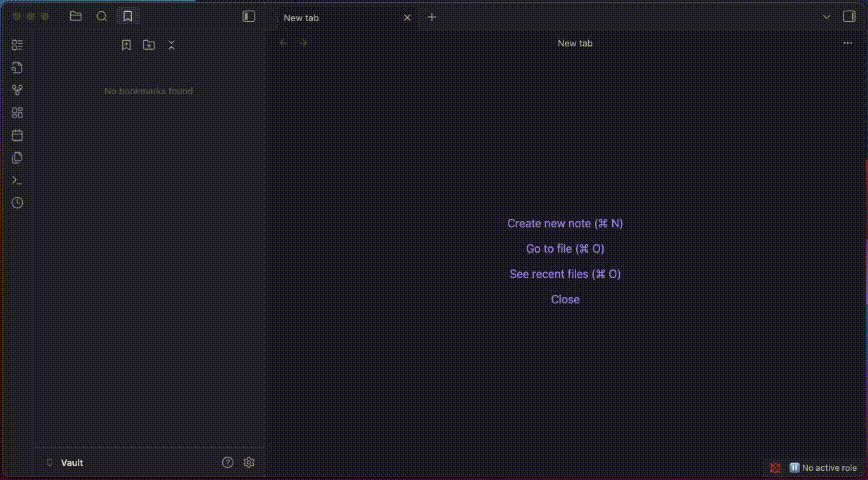Viewport: 868px width, 480px height.
Task: Open the Vault switcher
Action: click(65, 463)
